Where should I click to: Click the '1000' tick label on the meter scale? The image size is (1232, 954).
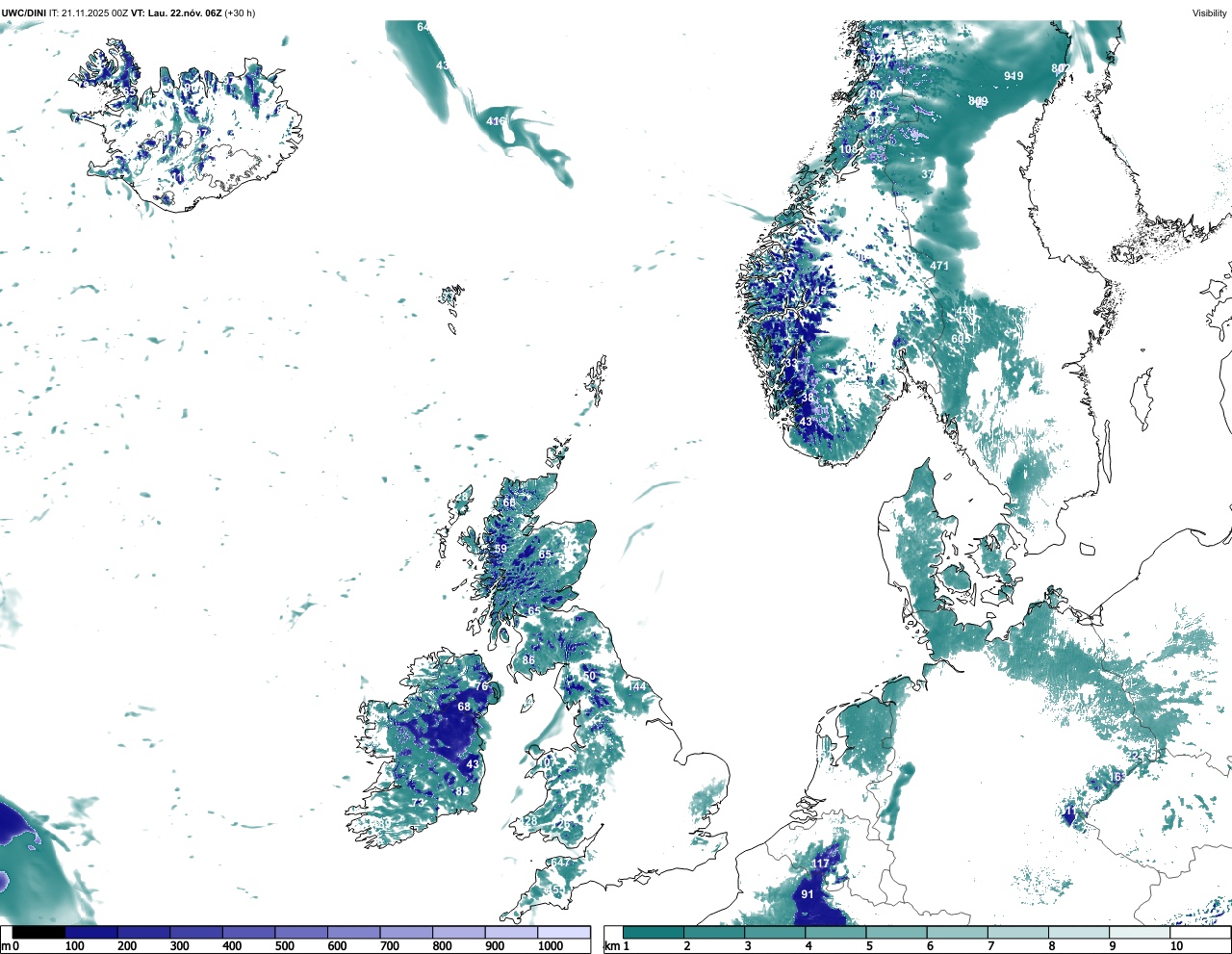click(x=550, y=946)
